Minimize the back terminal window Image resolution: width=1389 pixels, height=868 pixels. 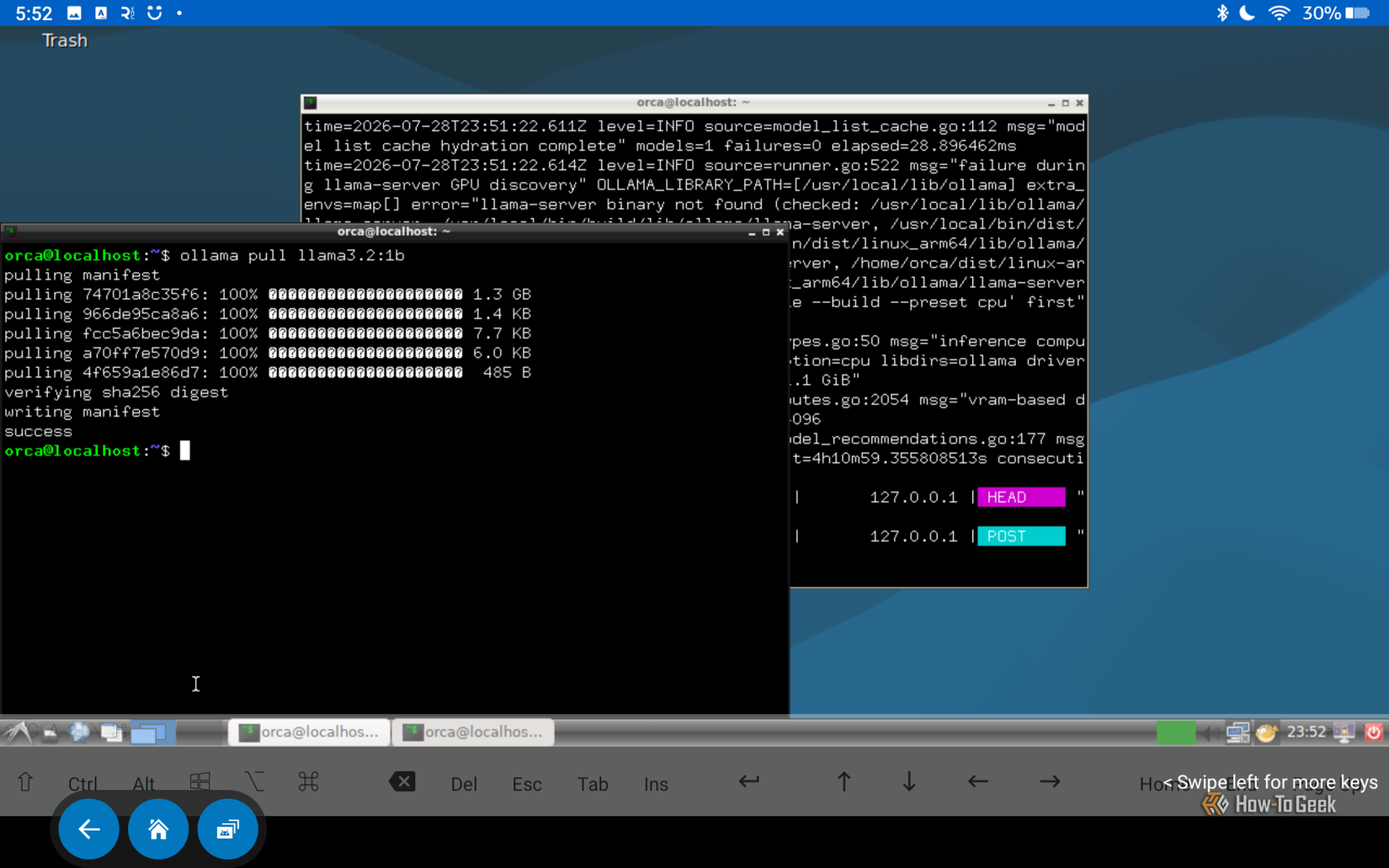pyautogui.click(x=1051, y=104)
